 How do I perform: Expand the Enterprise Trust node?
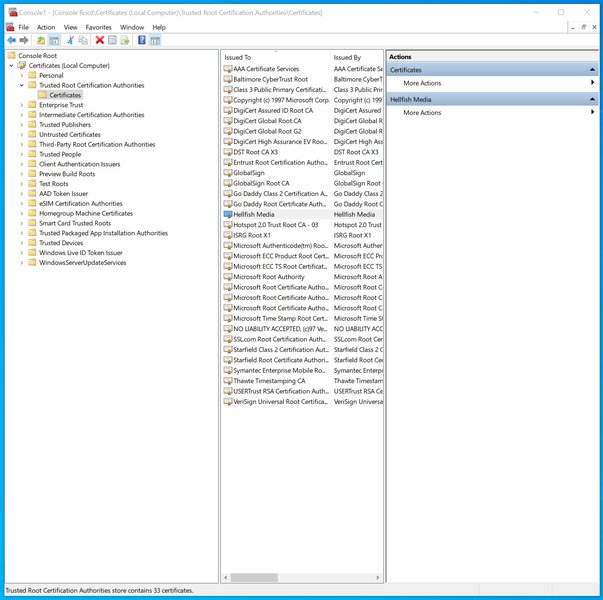point(22,105)
